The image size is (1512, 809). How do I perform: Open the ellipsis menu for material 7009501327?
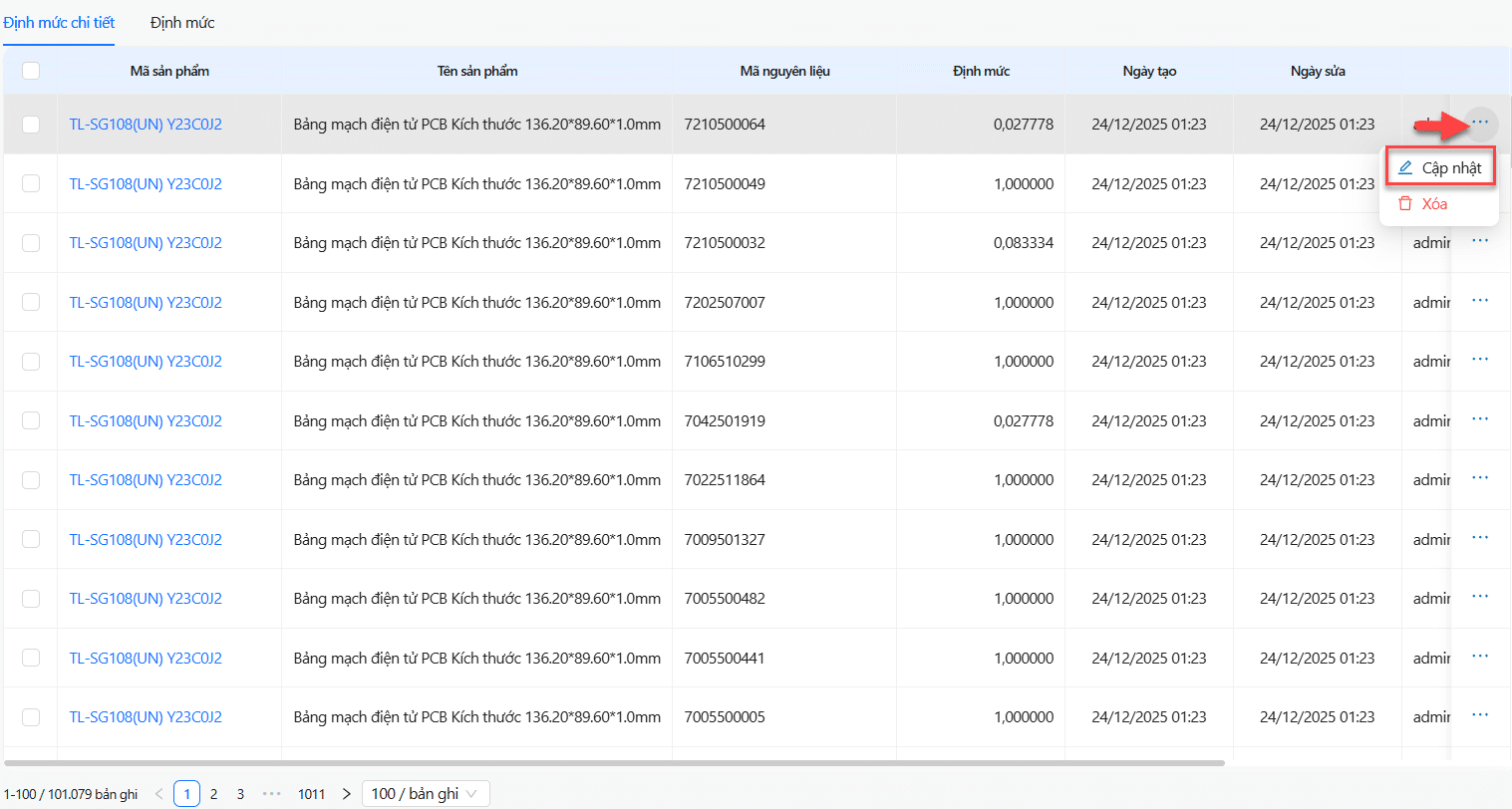(x=1479, y=539)
